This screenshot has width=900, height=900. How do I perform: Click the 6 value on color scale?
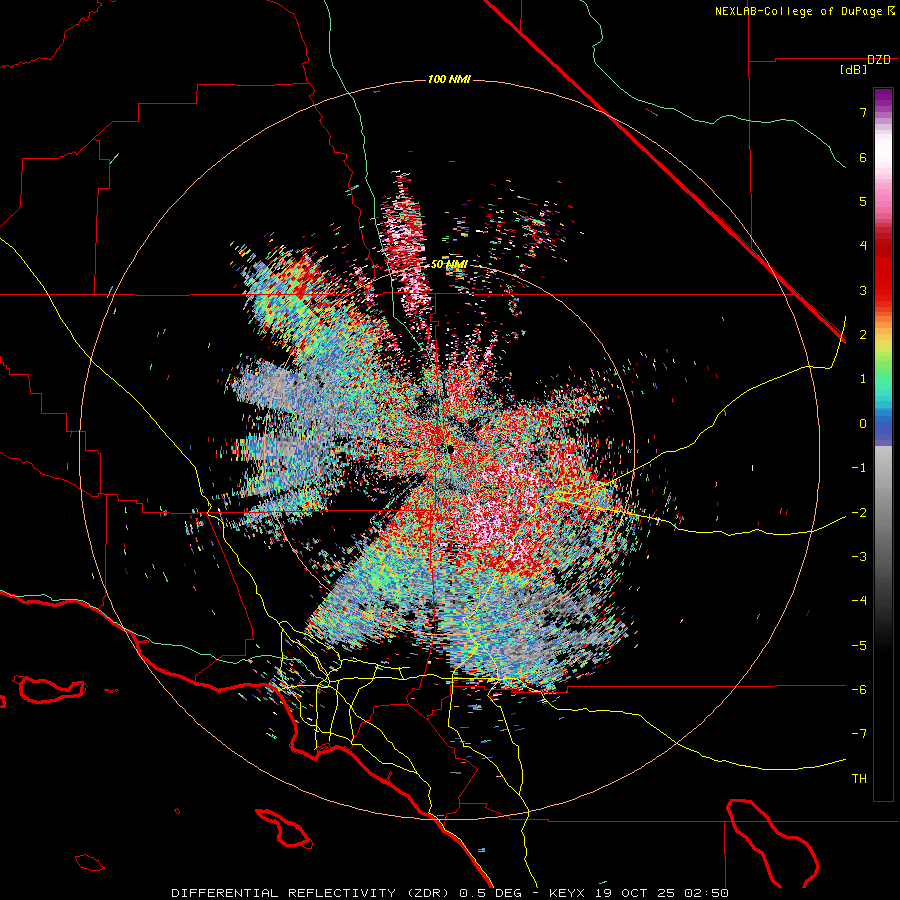(863, 157)
